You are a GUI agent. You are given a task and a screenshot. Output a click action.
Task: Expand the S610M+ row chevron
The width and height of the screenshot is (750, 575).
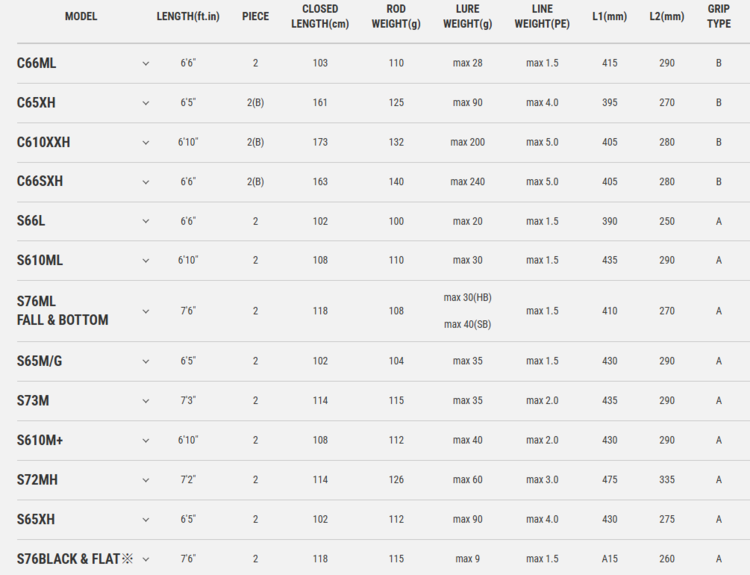(145, 440)
